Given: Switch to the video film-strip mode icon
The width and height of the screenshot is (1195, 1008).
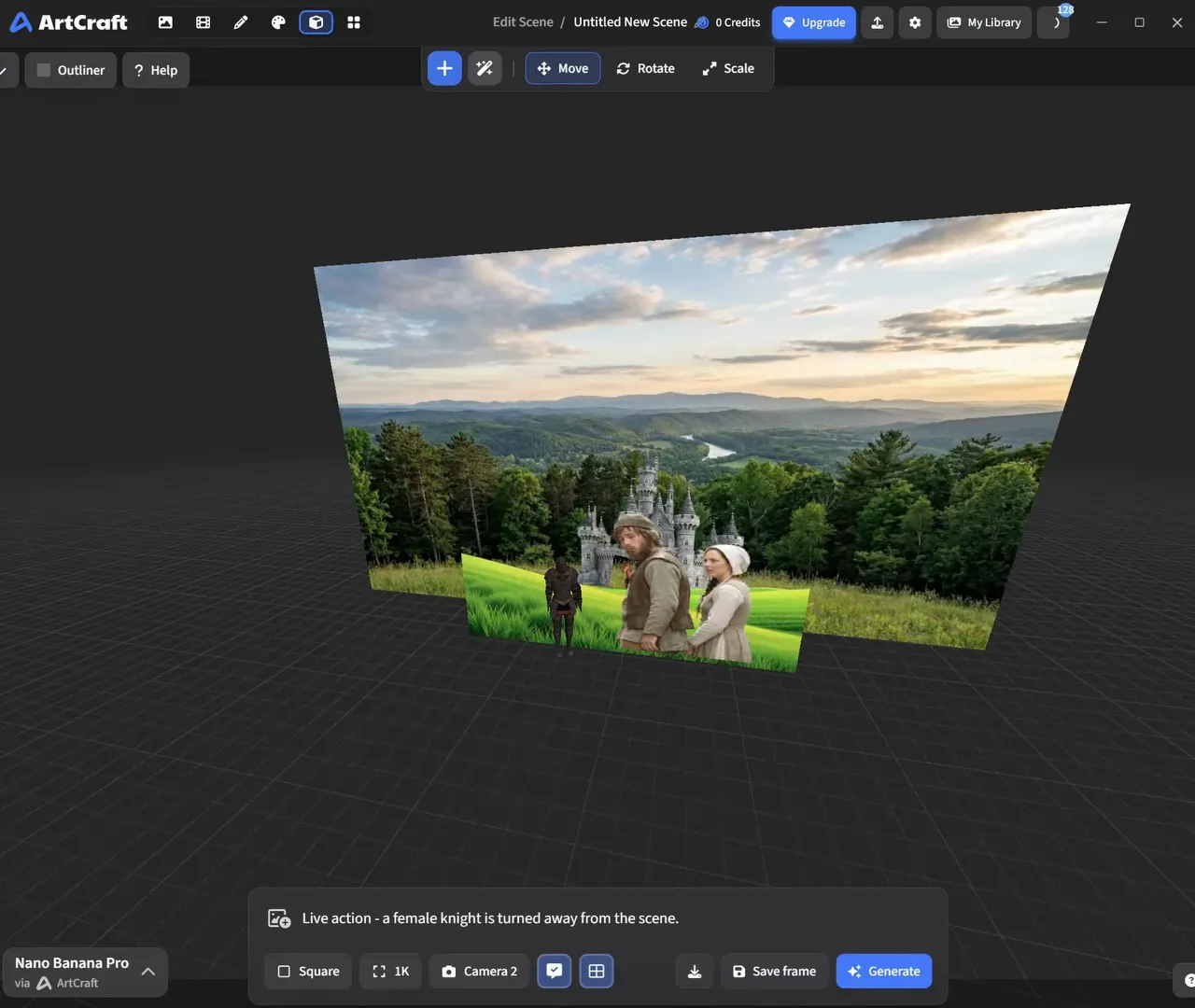Looking at the screenshot, I should (x=203, y=22).
